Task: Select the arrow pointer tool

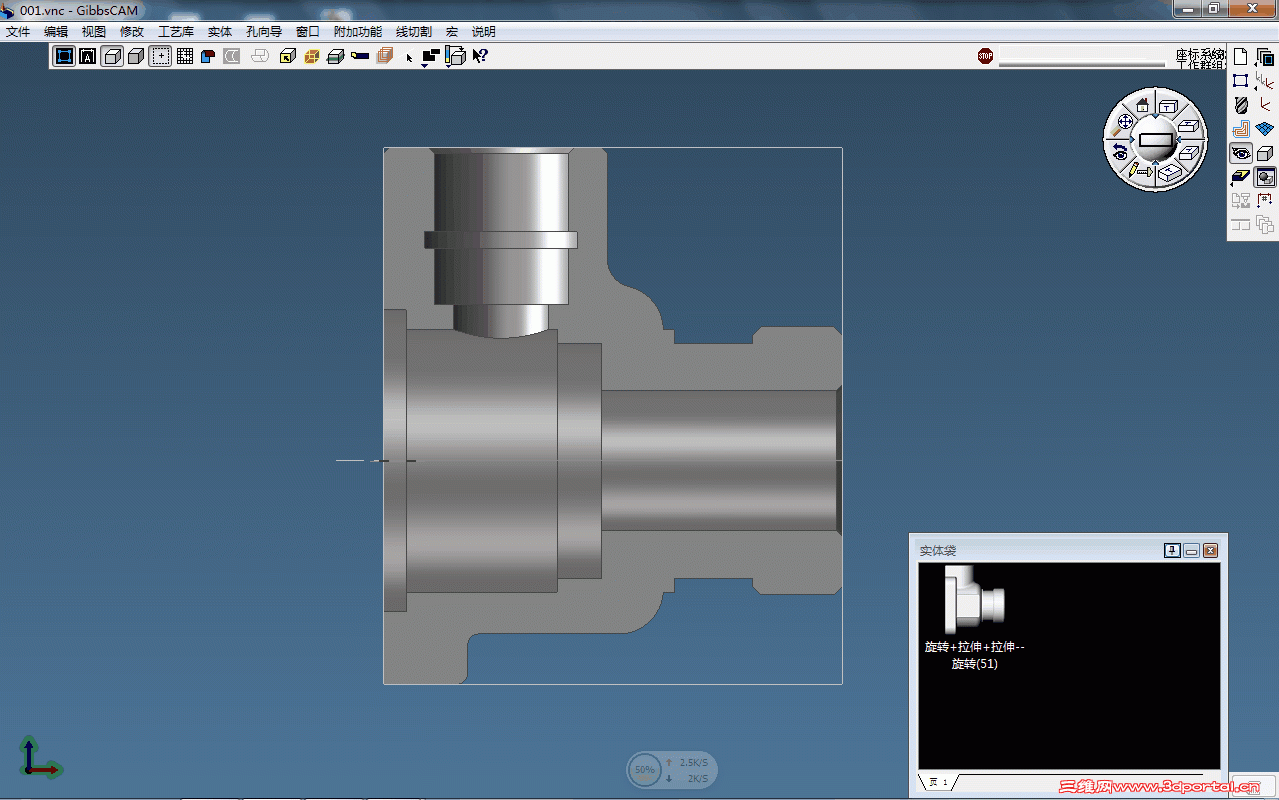Action: point(410,57)
